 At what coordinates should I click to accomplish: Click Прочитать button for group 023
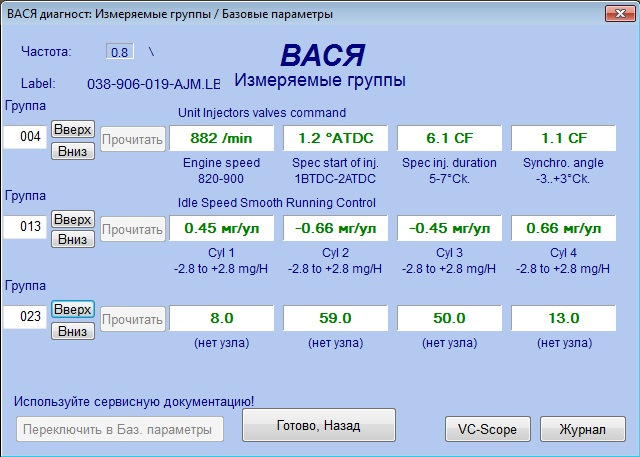[133, 319]
